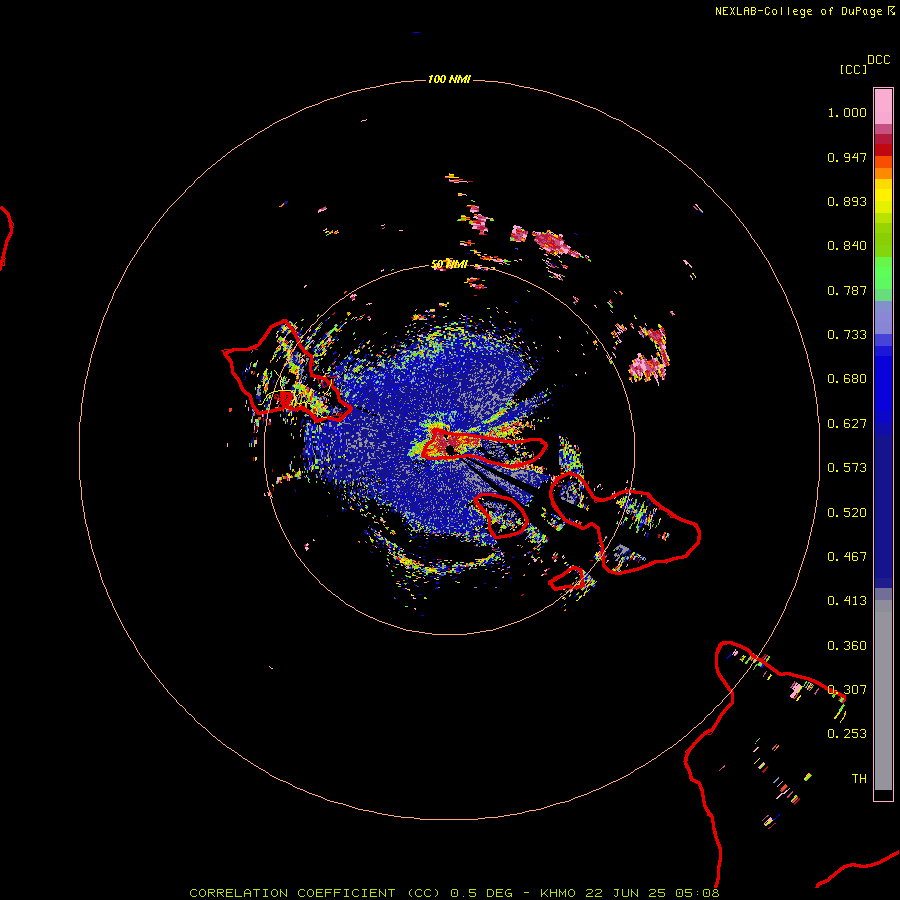Click the 50 NMI range ring label
Viewport: 900px width, 900px height.
pyautogui.click(x=449, y=264)
